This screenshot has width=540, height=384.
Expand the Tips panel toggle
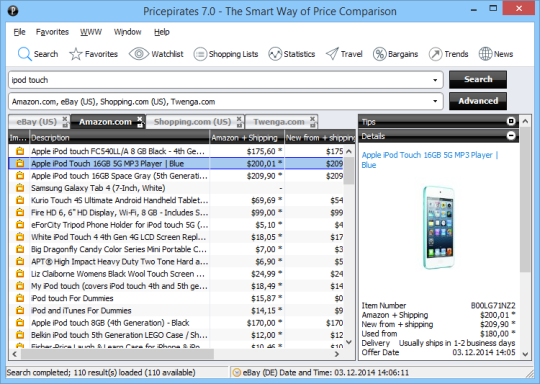coord(511,121)
